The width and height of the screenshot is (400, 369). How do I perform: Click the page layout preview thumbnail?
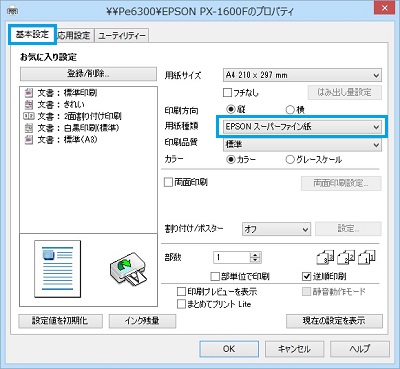(57, 269)
